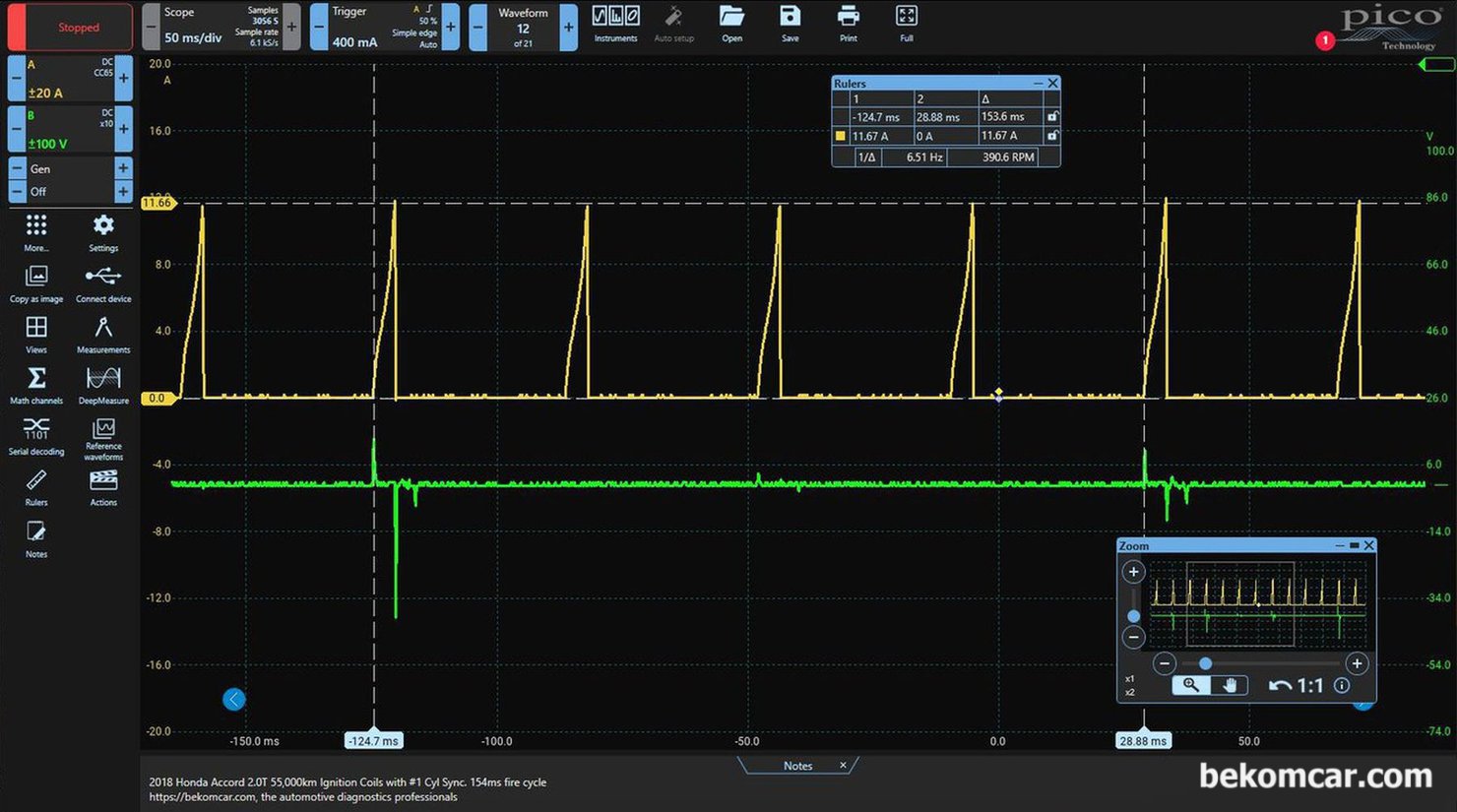
Task: Open the Actions clapperboard tool
Action: pos(103,488)
